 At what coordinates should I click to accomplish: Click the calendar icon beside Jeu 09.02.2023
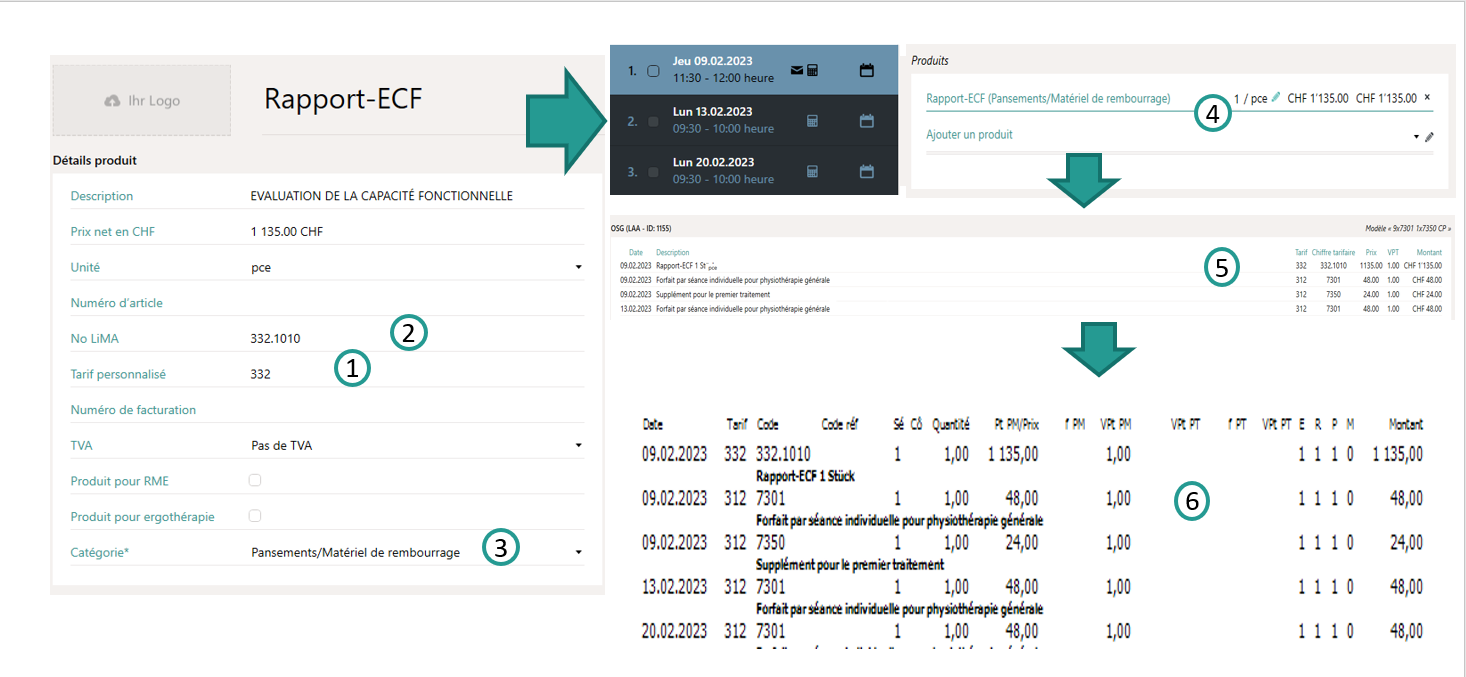[868, 70]
